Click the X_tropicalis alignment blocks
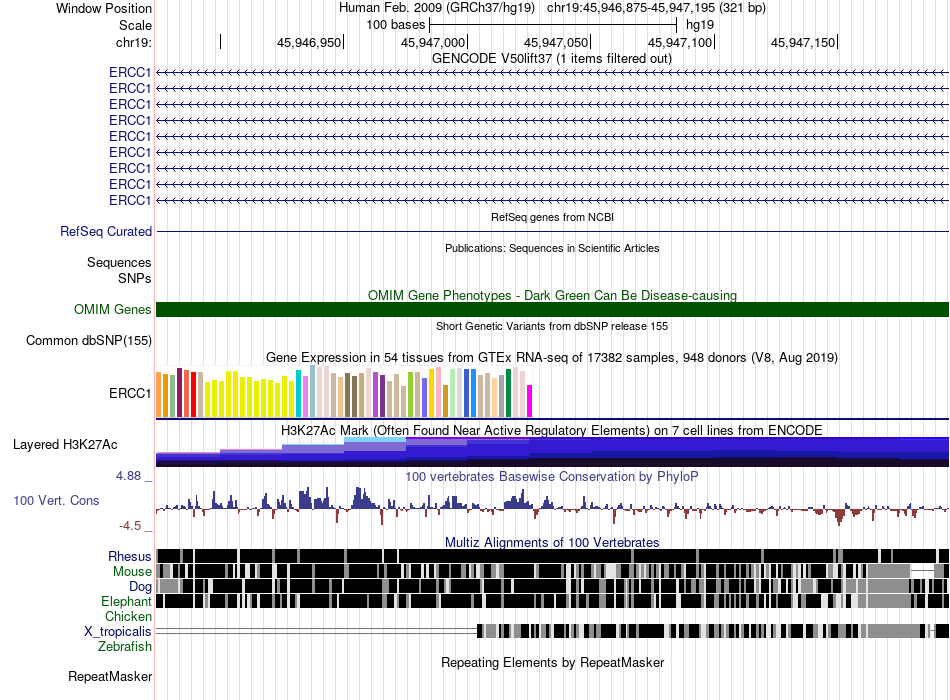This screenshot has width=950, height=700. tap(712, 631)
